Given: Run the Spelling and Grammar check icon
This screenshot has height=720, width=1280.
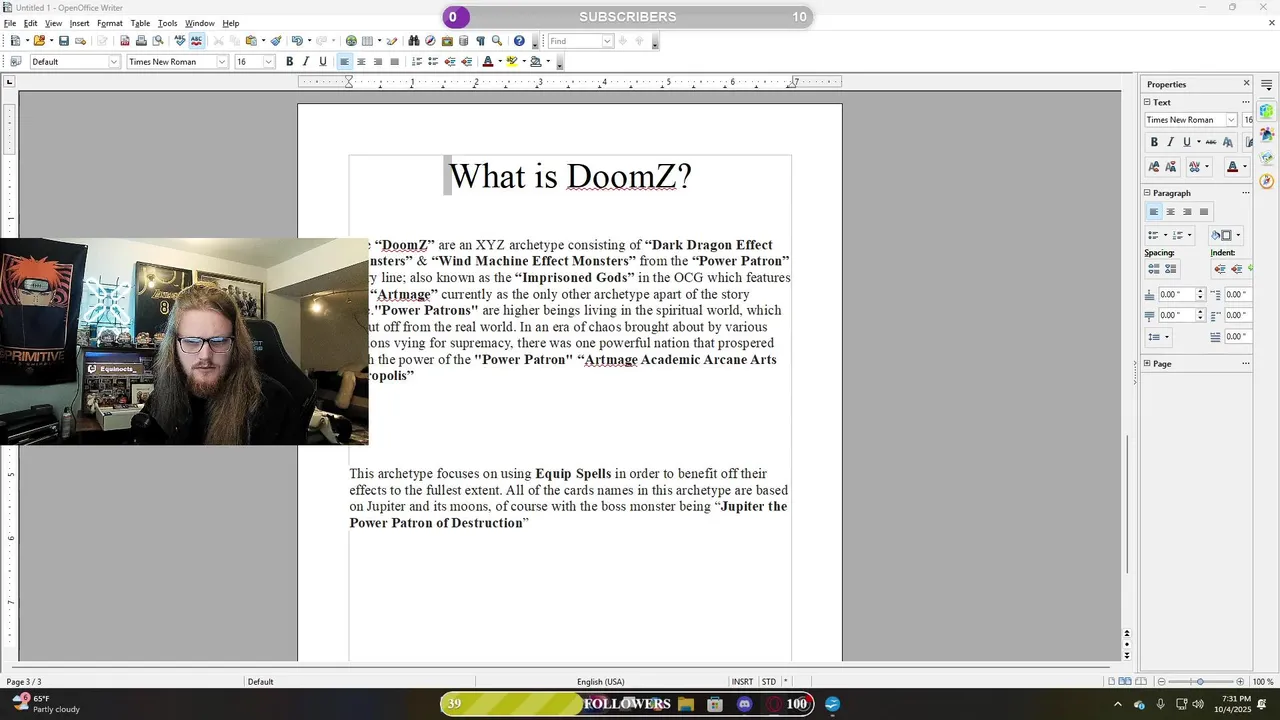Looking at the screenshot, I should tap(179, 41).
